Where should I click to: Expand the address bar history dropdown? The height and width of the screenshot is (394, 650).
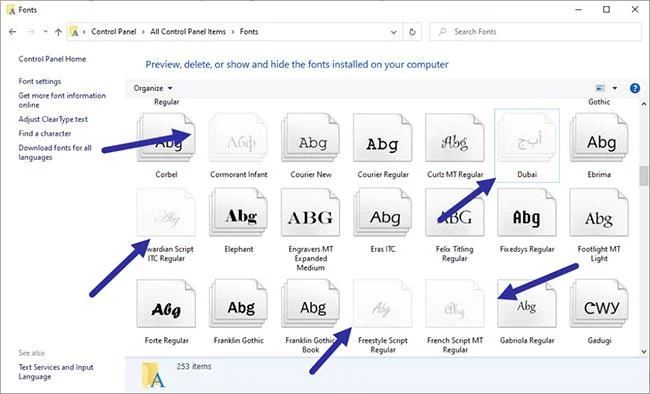point(393,32)
